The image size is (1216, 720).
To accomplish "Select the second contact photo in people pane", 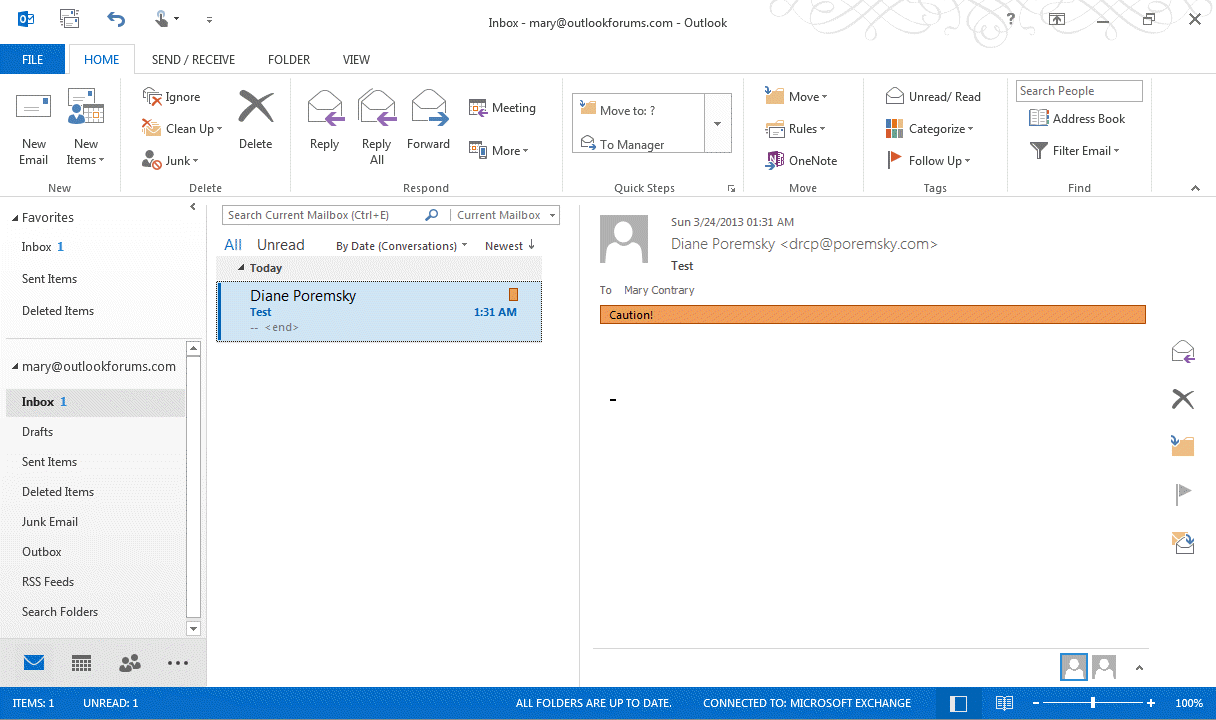I will 1104,667.
